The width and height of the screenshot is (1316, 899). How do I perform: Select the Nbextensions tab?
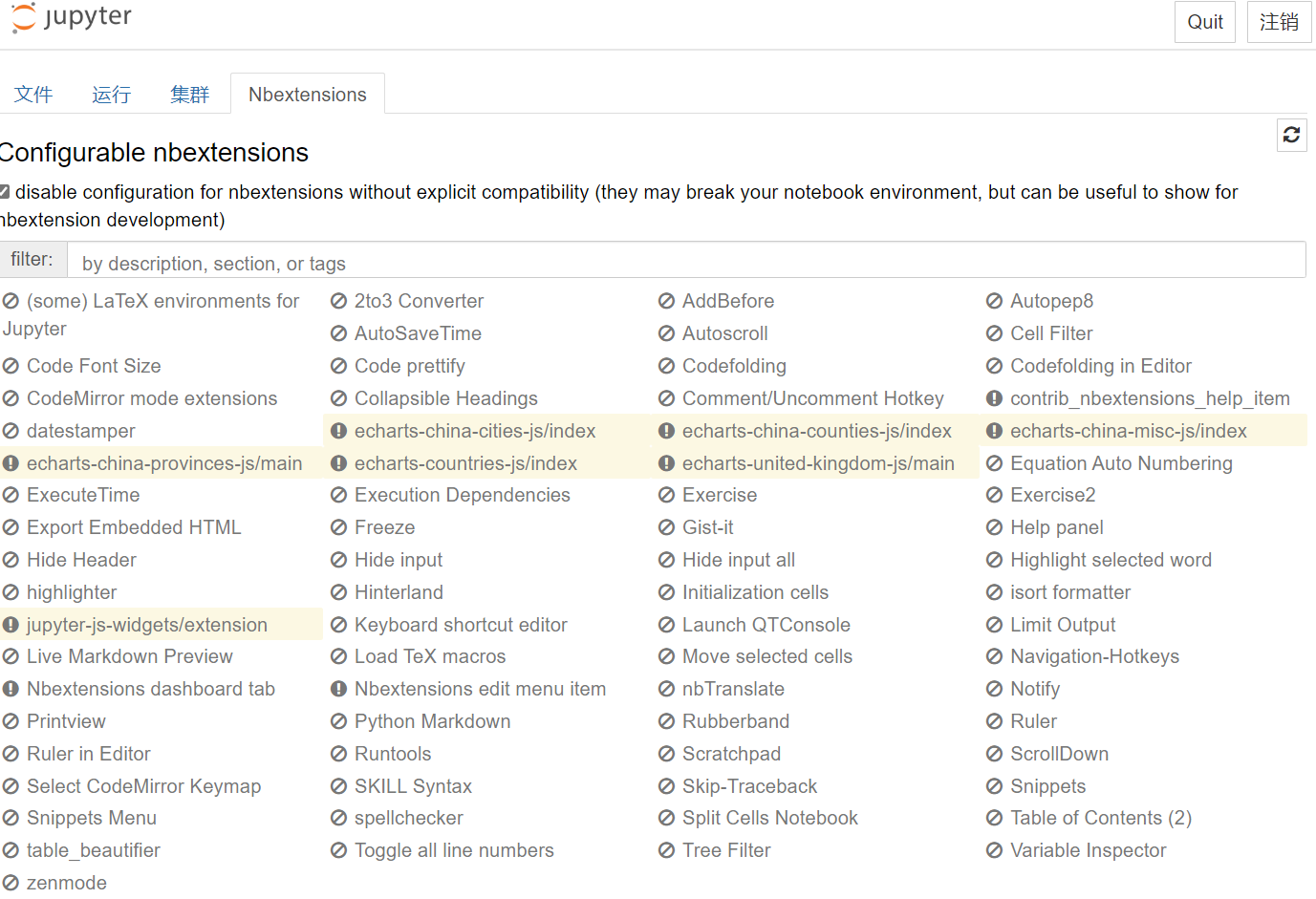pos(308,95)
